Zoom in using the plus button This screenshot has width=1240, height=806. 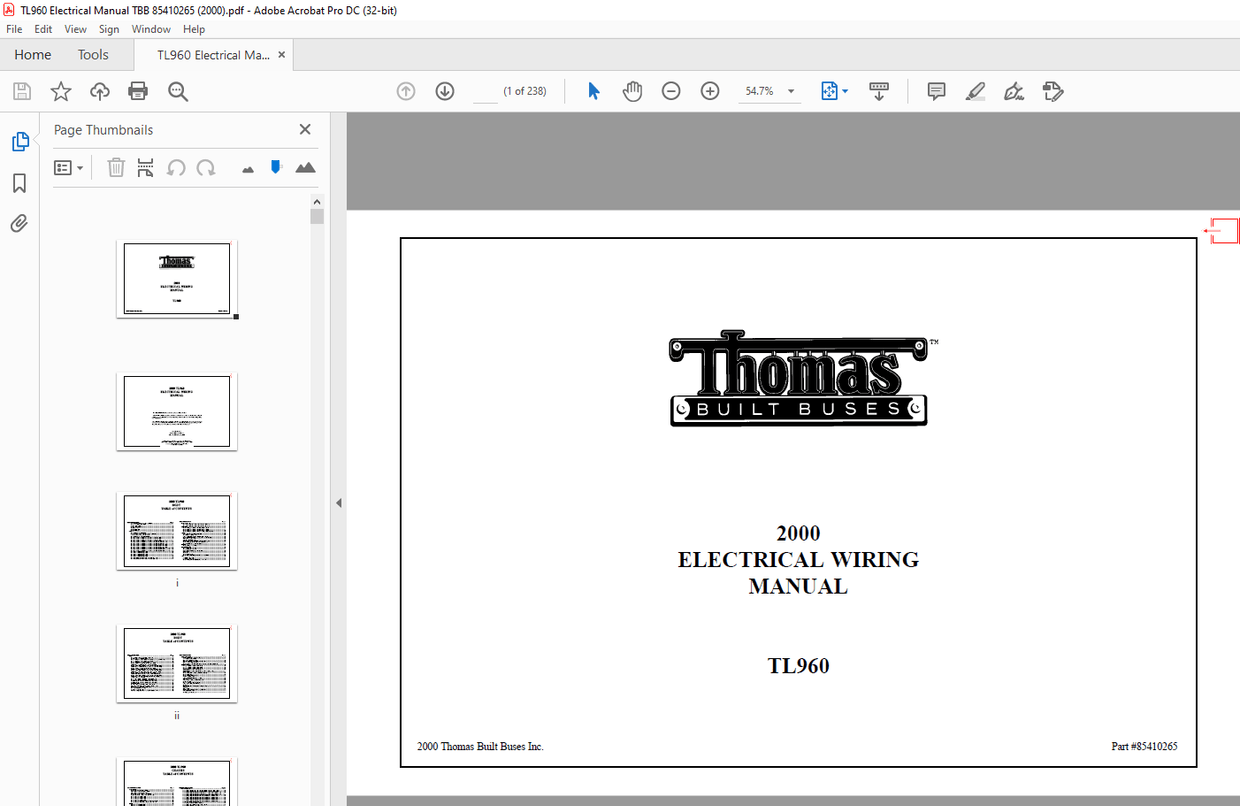(709, 91)
